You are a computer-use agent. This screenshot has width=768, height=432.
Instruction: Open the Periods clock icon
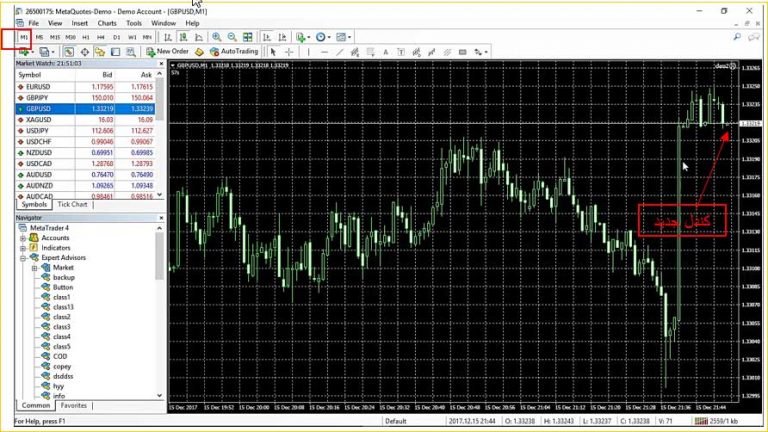point(320,37)
